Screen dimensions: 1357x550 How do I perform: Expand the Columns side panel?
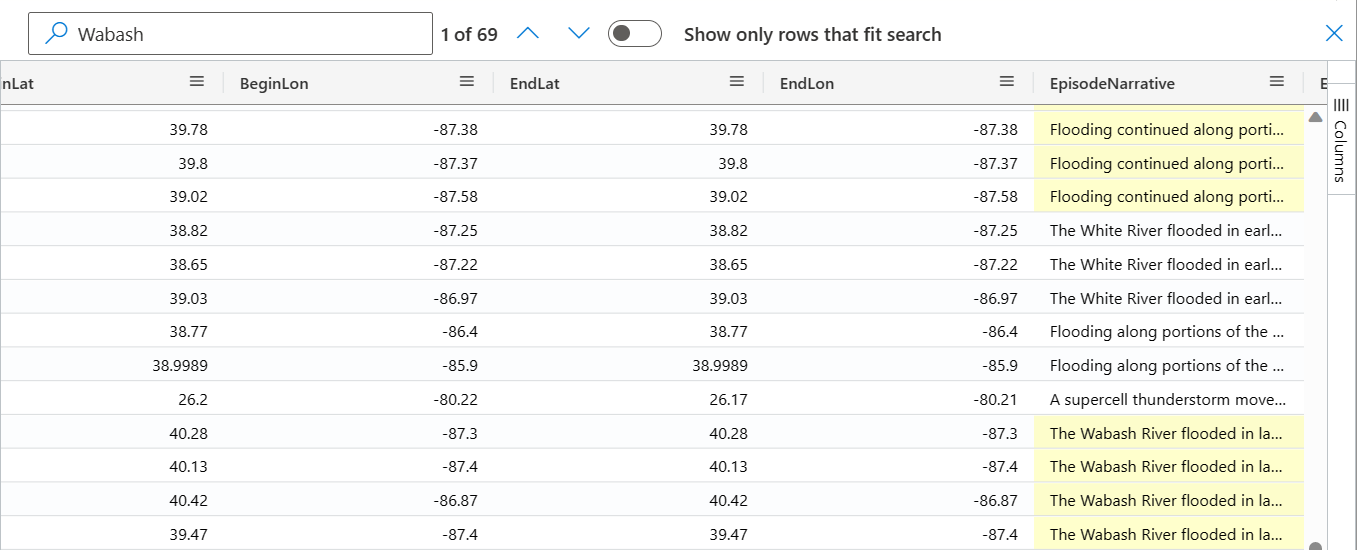[1342, 139]
